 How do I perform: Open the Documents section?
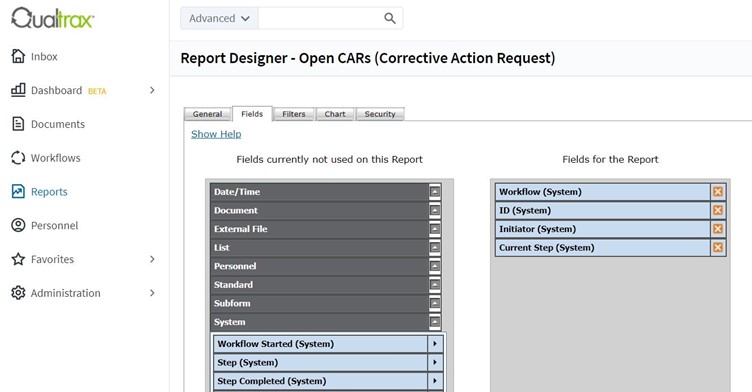(x=48, y=124)
